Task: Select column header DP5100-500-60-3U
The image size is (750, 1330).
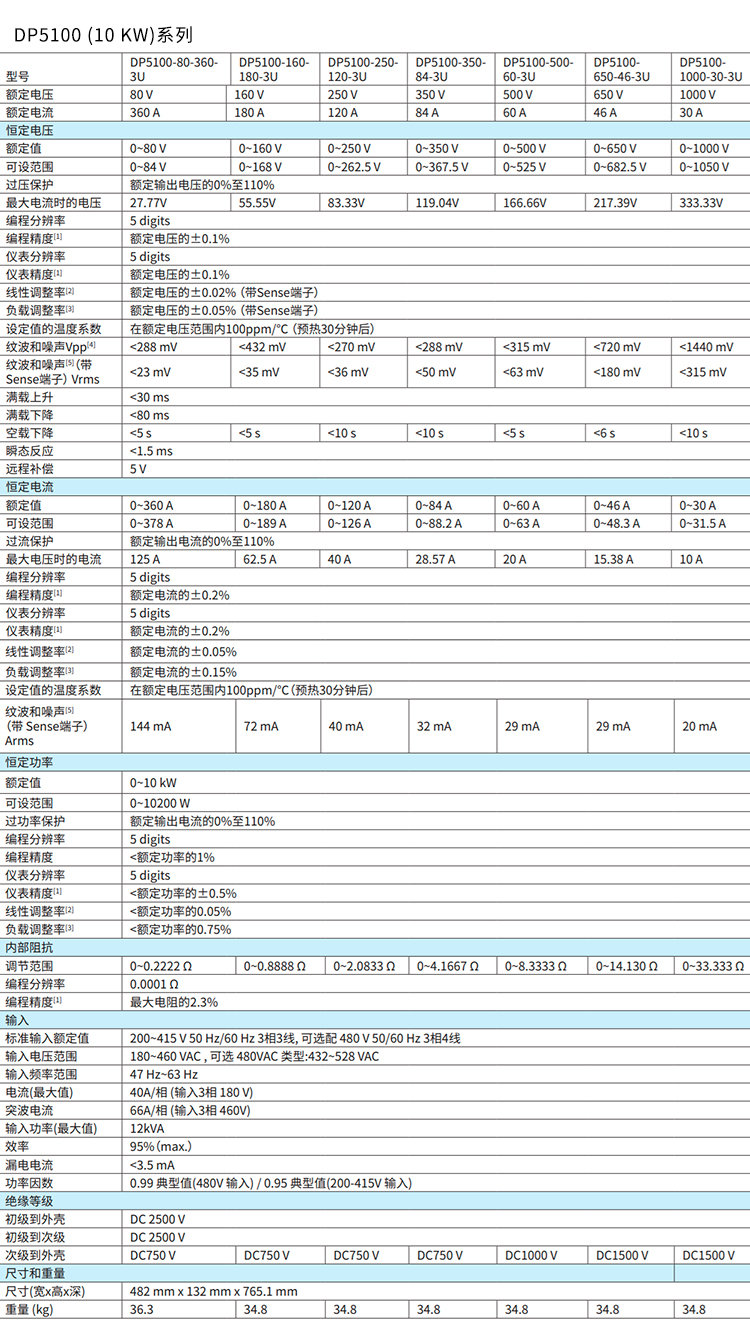Action: [538, 68]
